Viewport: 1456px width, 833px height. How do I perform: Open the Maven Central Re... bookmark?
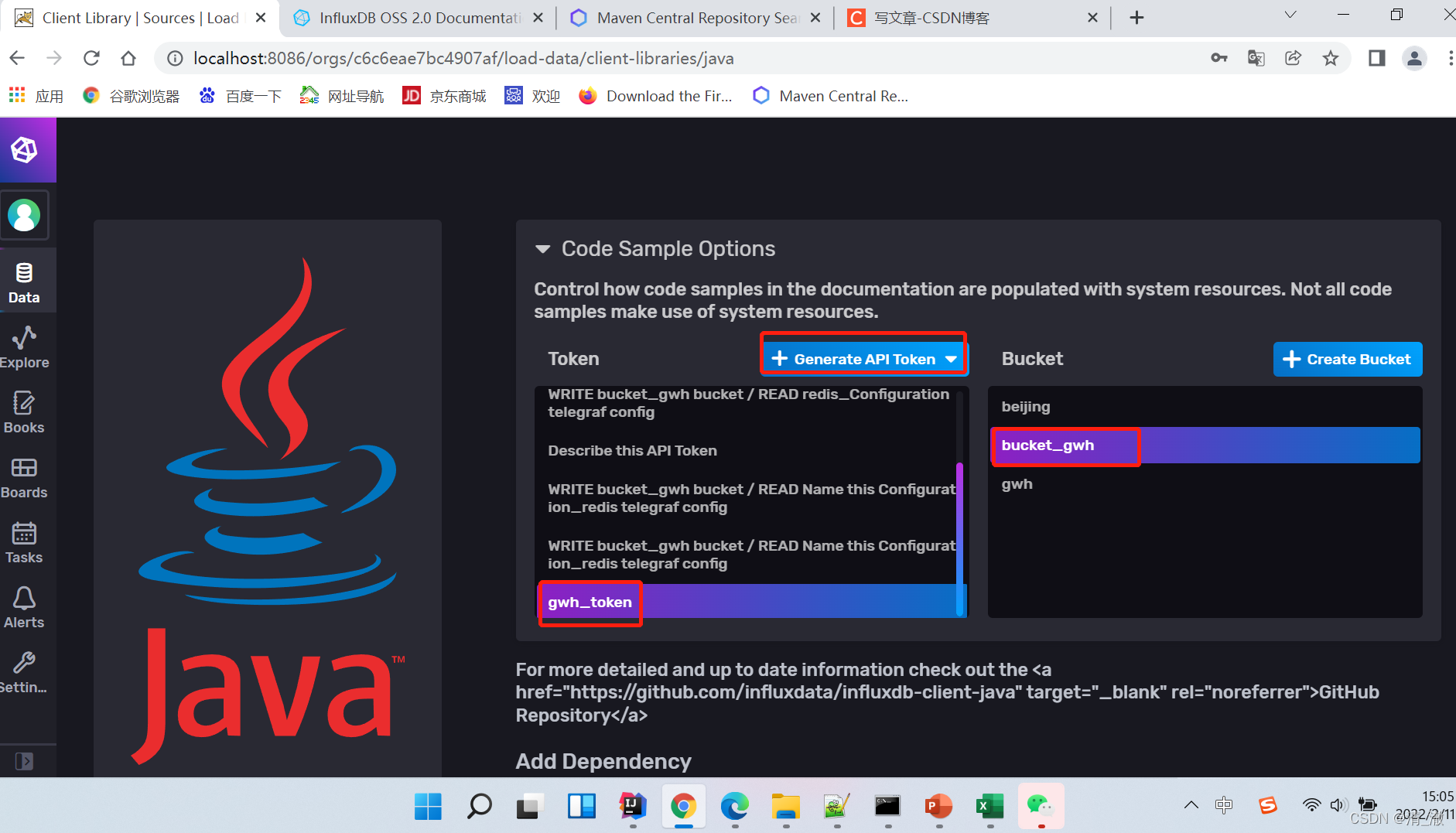pyautogui.click(x=830, y=96)
